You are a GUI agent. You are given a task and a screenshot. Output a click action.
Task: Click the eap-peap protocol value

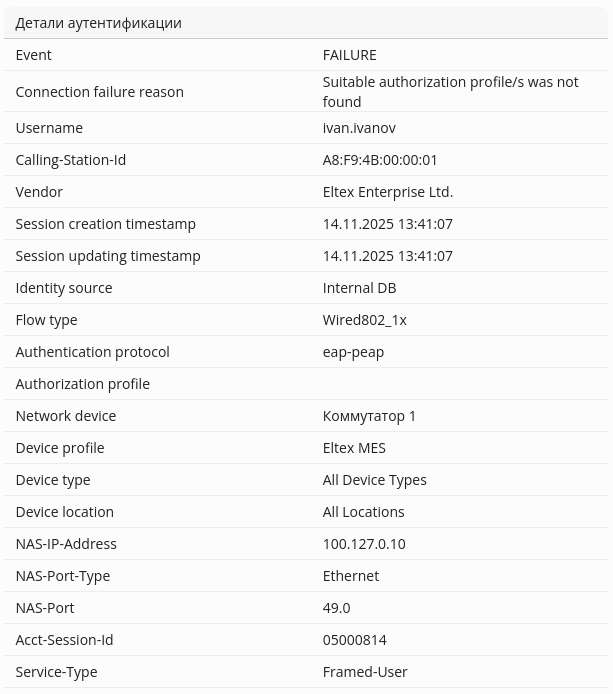coord(353,352)
